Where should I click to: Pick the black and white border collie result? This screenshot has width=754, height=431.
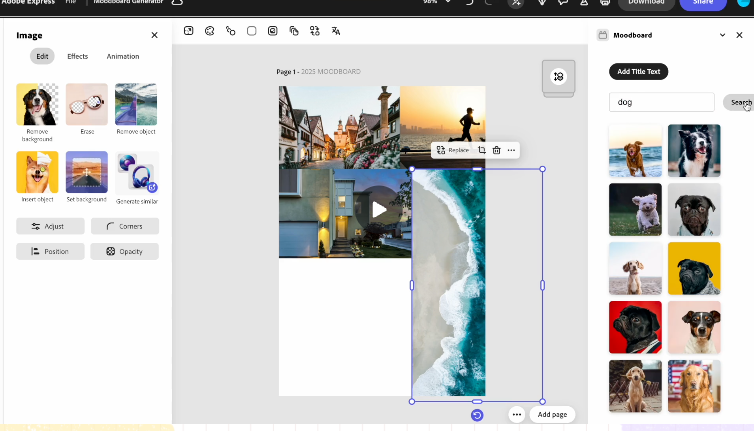pyautogui.click(x=694, y=151)
